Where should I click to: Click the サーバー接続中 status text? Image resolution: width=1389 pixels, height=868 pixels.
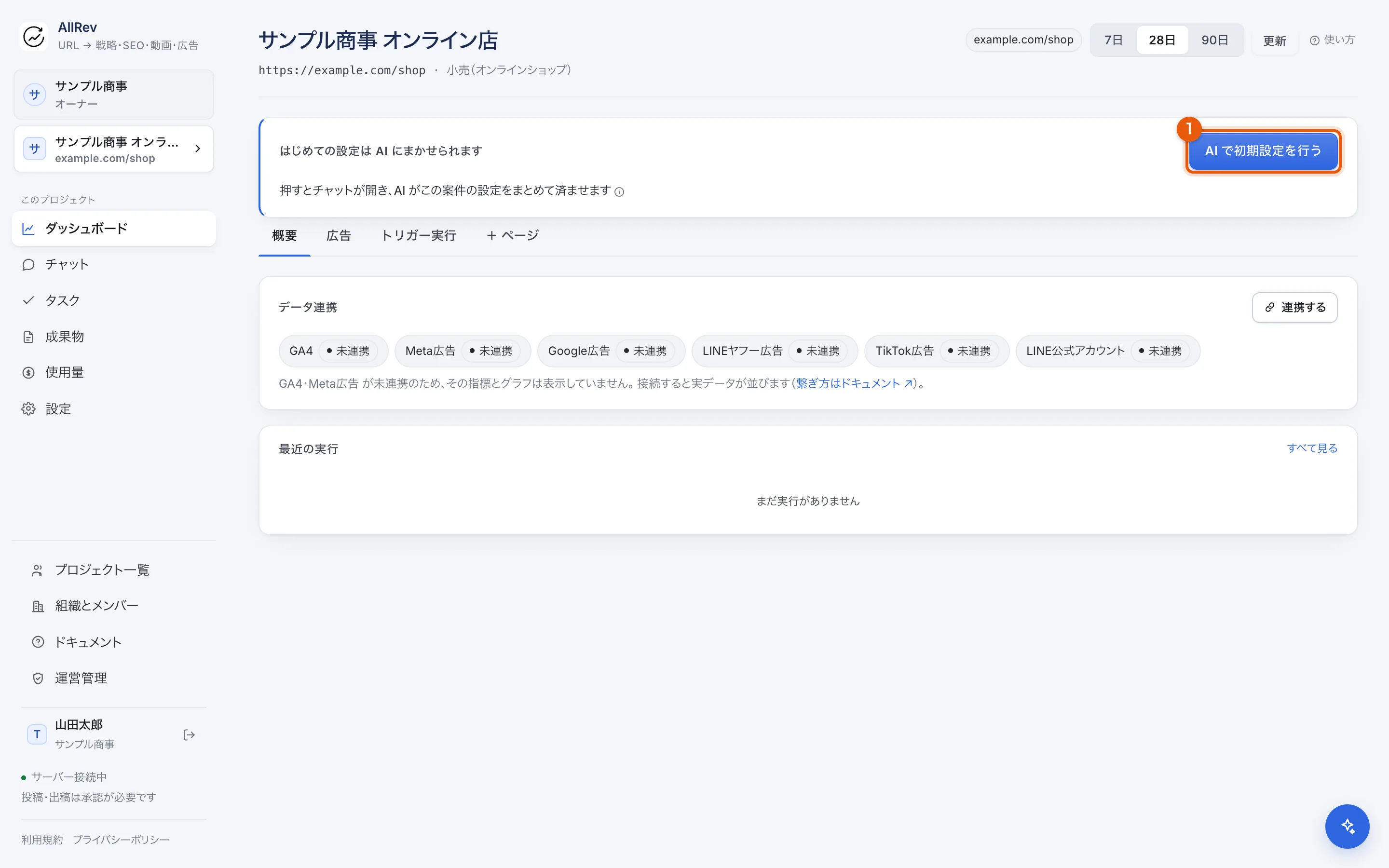click(x=69, y=777)
